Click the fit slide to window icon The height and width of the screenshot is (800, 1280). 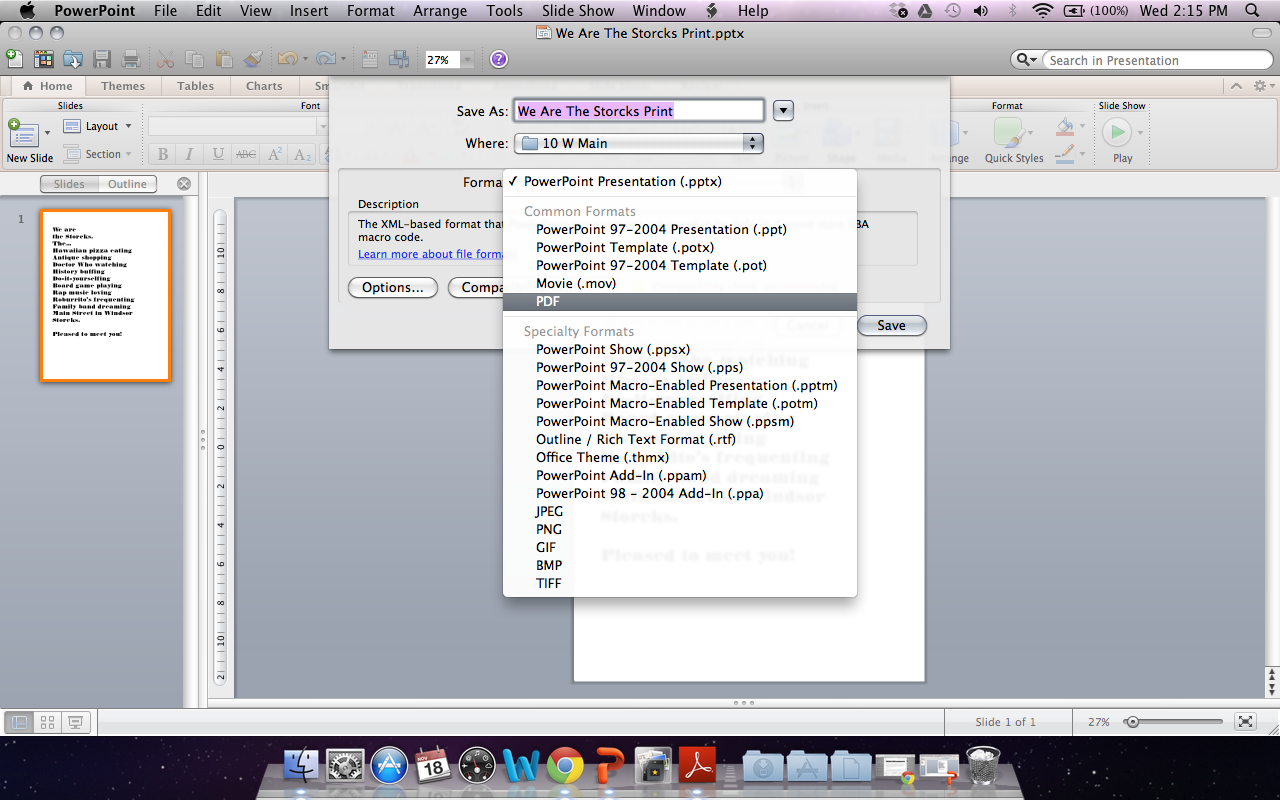click(1245, 722)
